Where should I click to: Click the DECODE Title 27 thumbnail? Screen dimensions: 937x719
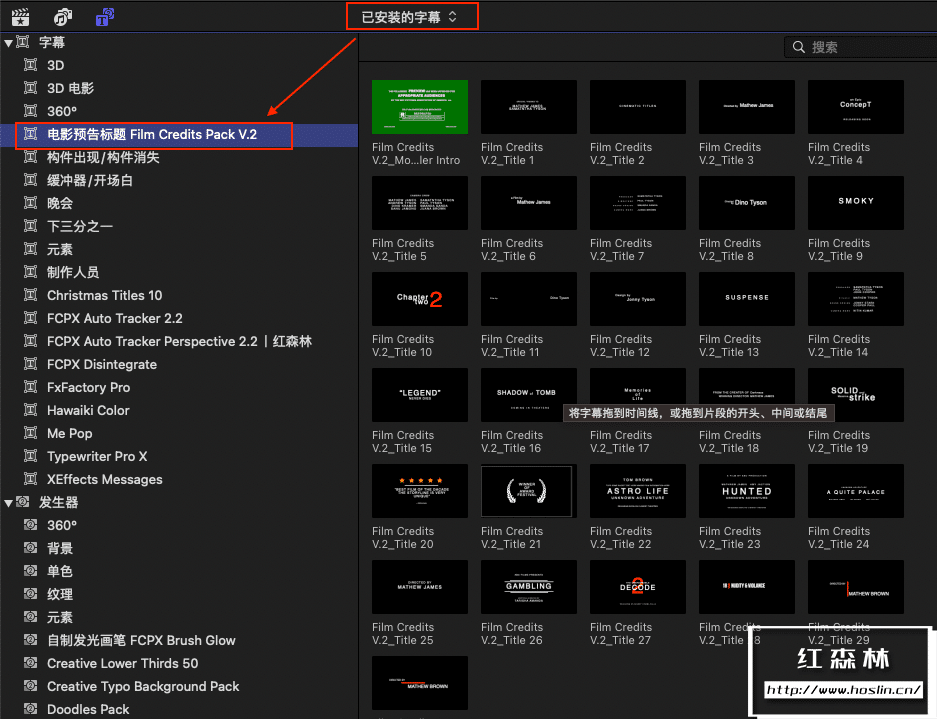tap(638, 587)
